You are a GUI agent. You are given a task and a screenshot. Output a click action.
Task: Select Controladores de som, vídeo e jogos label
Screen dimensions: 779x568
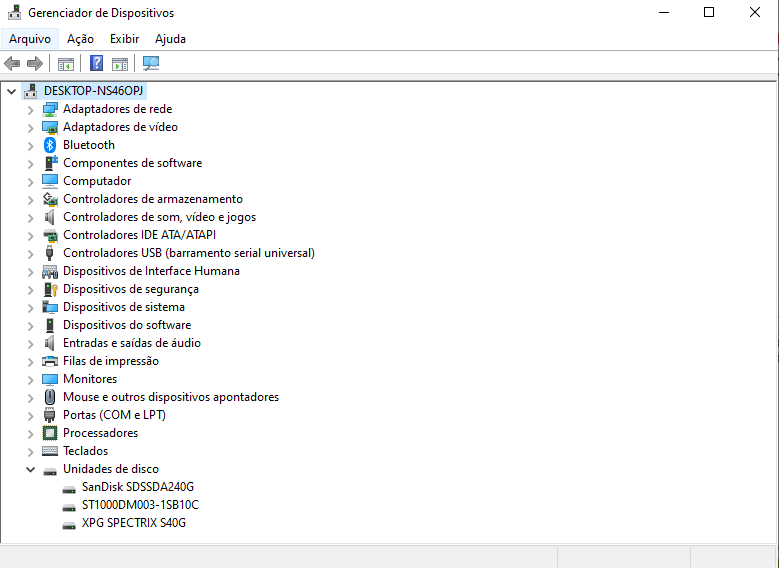tap(159, 217)
